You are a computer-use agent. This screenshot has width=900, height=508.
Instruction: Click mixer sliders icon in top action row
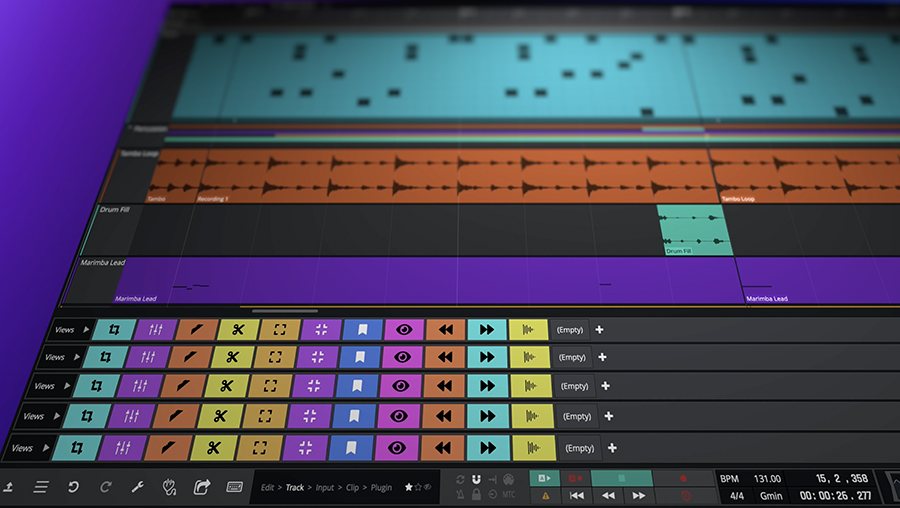click(156, 329)
